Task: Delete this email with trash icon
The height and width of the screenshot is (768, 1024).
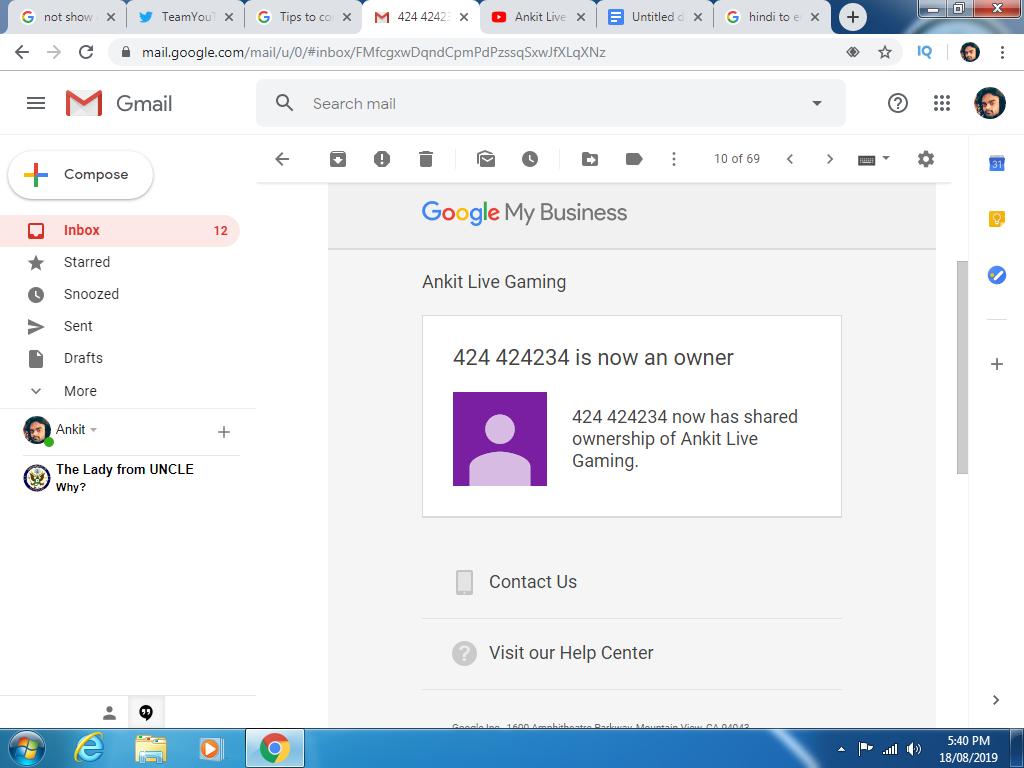Action: pyautogui.click(x=426, y=159)
